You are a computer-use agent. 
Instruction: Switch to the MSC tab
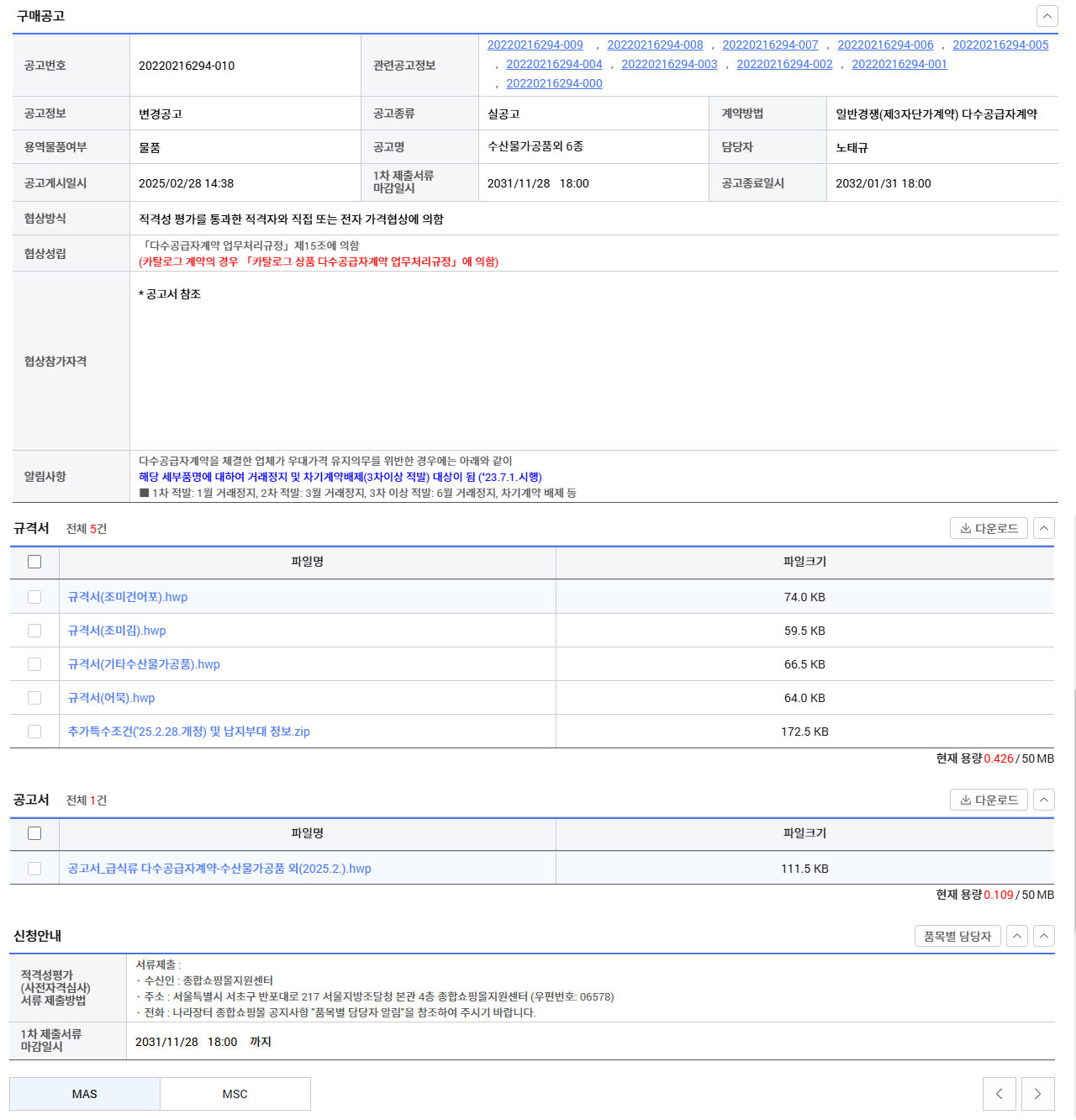click(x=235, y=1094)
